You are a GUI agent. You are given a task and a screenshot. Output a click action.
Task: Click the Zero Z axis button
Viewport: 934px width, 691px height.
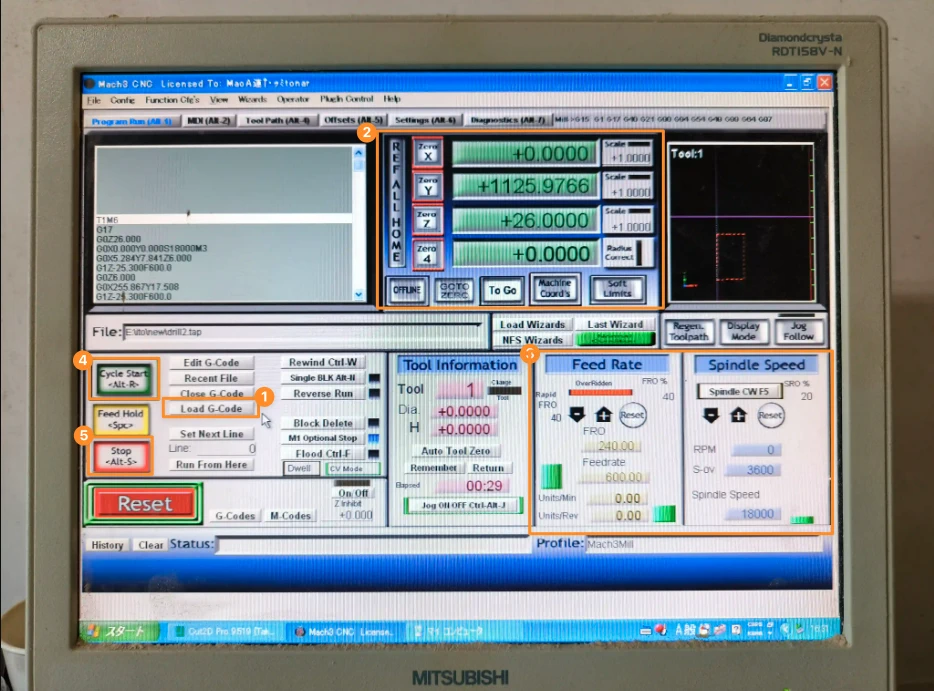pos(427,220)
